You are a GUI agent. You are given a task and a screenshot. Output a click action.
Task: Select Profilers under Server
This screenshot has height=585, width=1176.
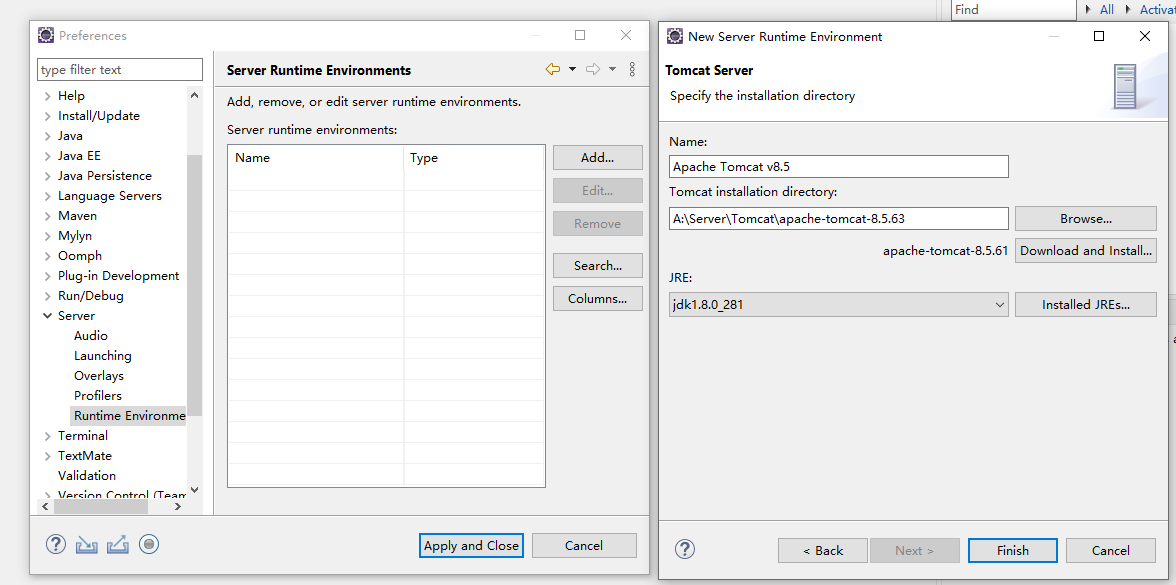(x=98, y=395)
